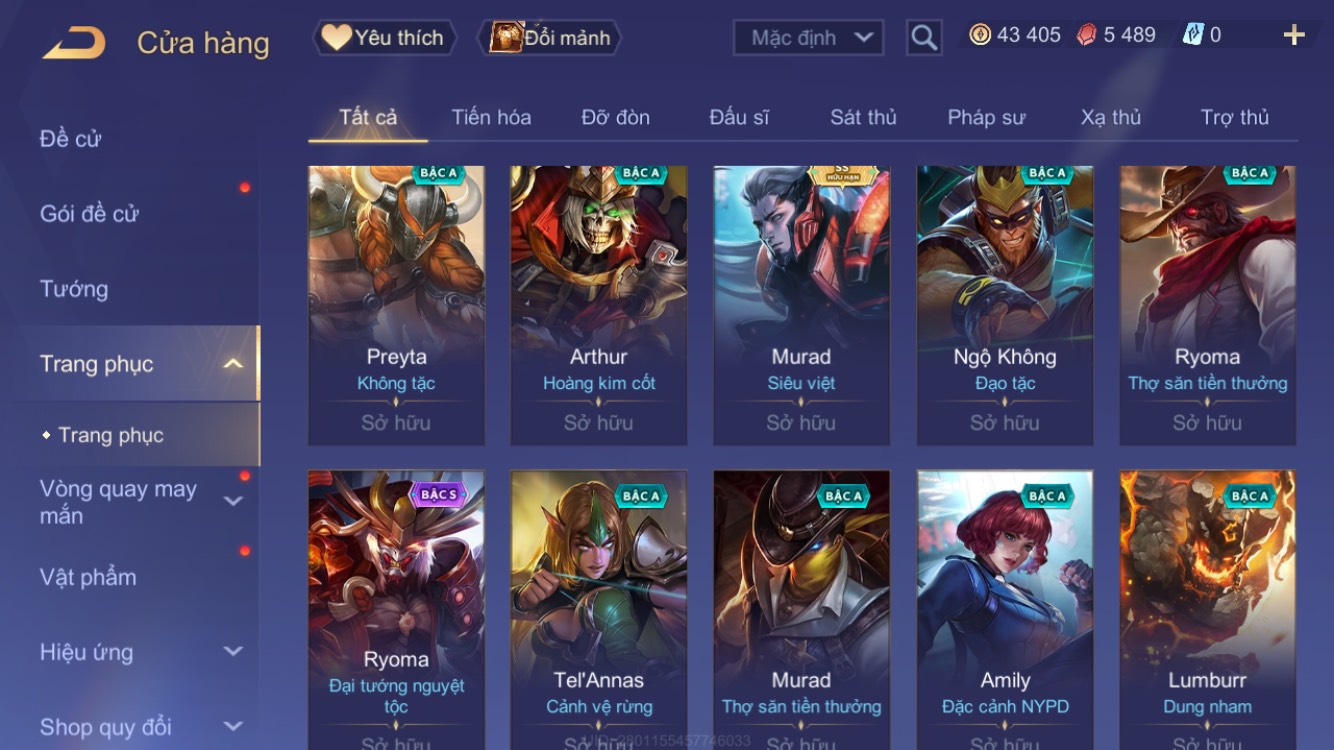The image size is (1334, 750).
Task: Open Gói đề cử in sidebar
Action: coord(89,213)
